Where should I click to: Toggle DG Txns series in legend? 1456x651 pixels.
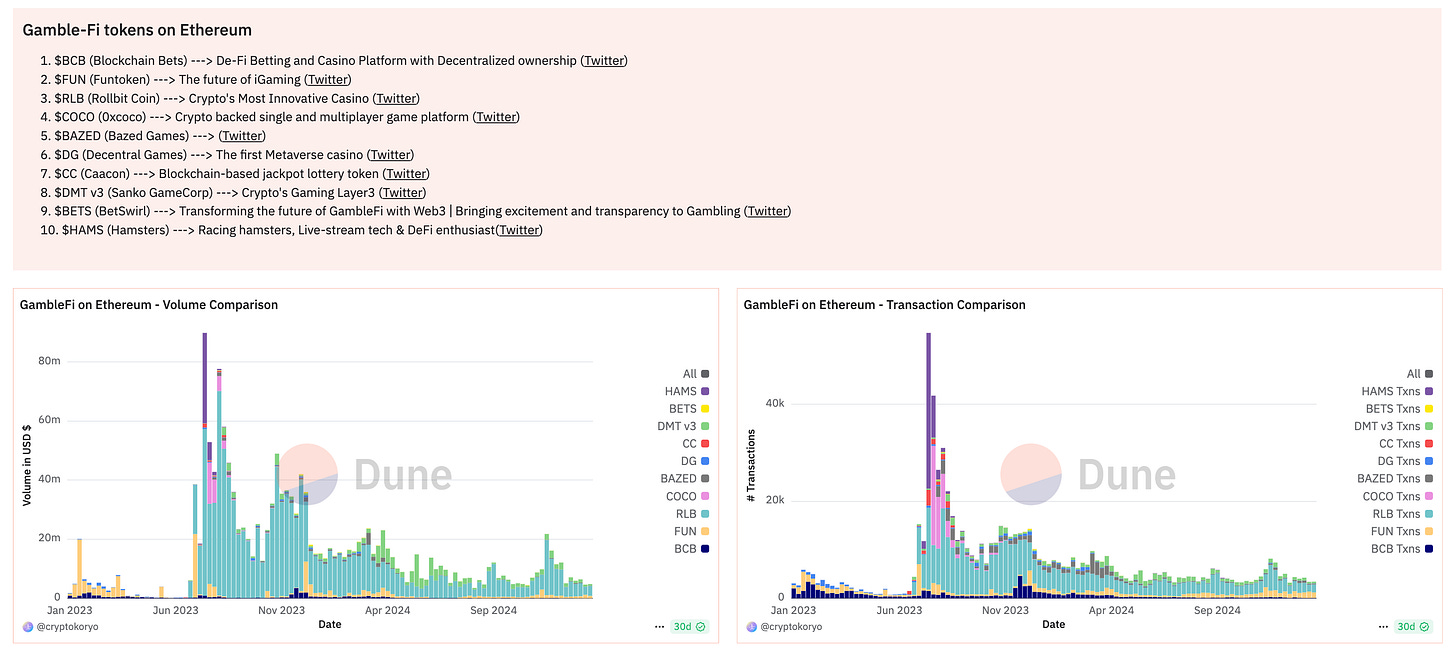point(1407,461)
